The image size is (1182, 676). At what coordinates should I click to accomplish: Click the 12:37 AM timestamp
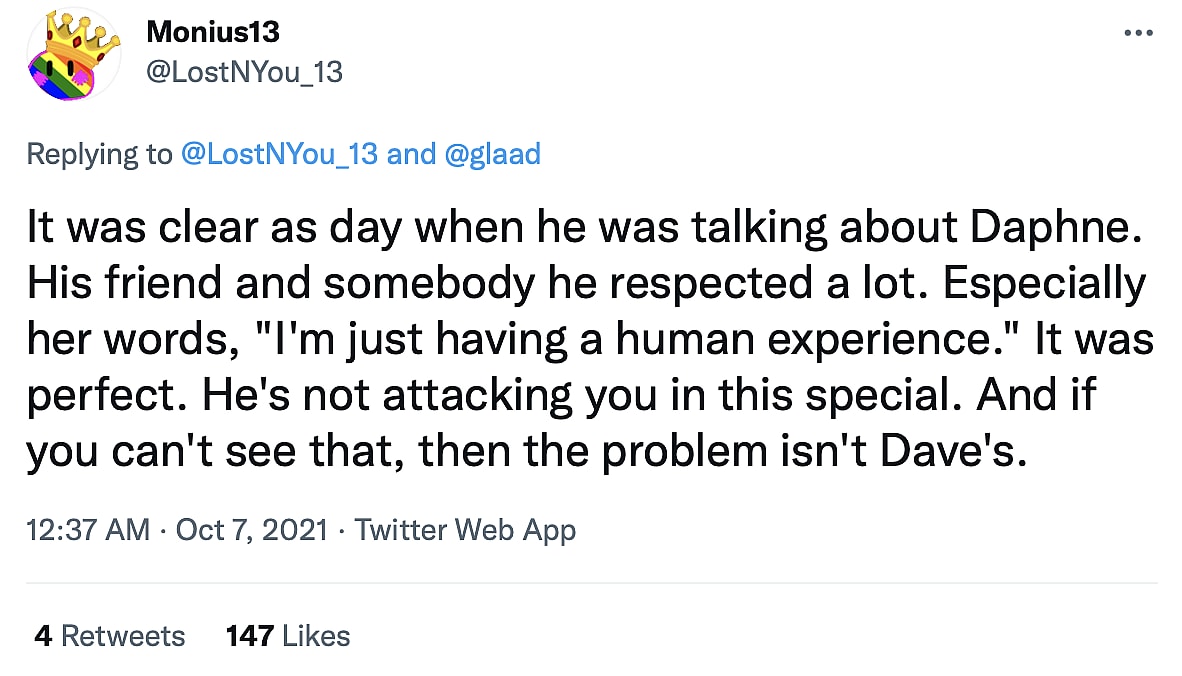coord(87,529)
